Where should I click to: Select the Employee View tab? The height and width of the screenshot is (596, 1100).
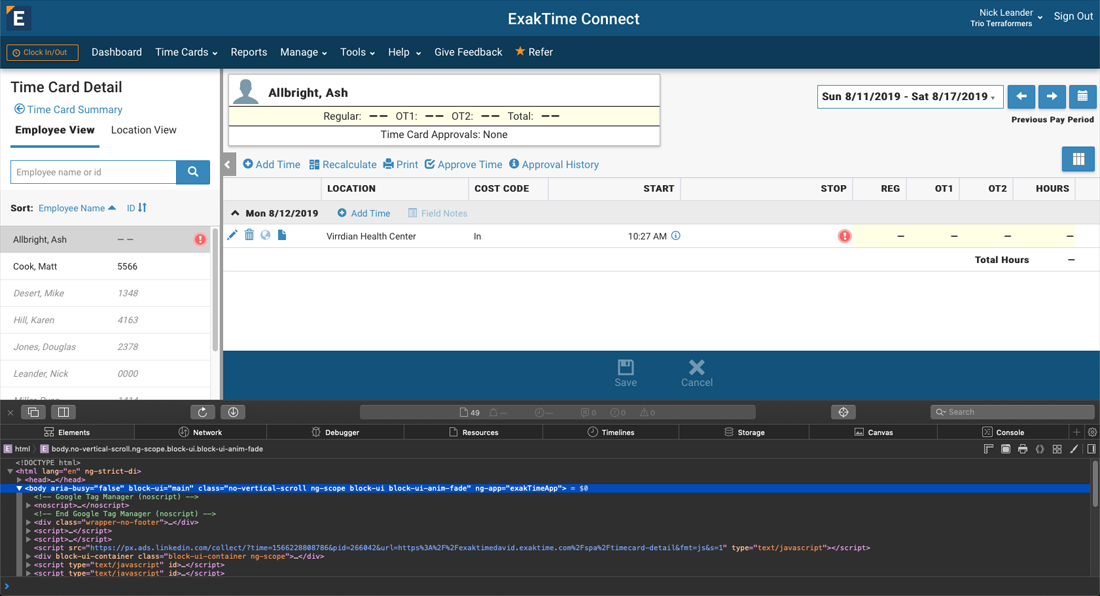coord(55,130)
